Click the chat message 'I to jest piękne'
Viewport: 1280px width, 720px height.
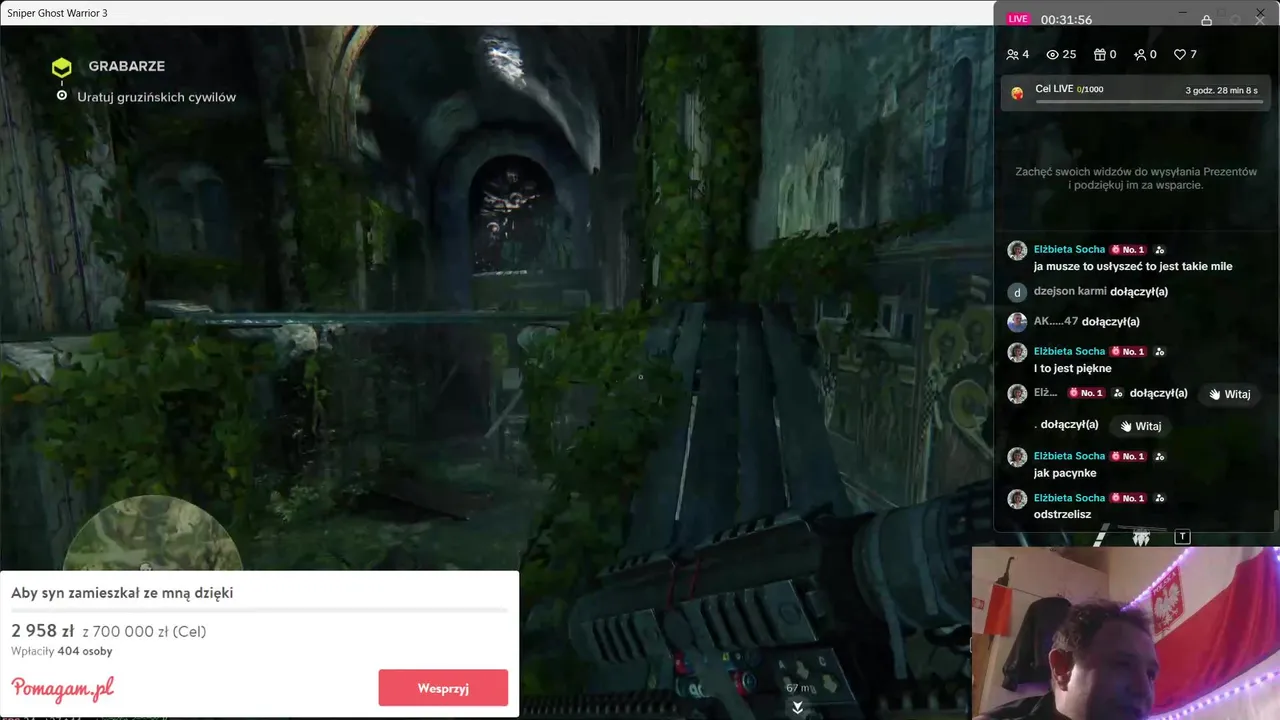tap(1073, 369)
